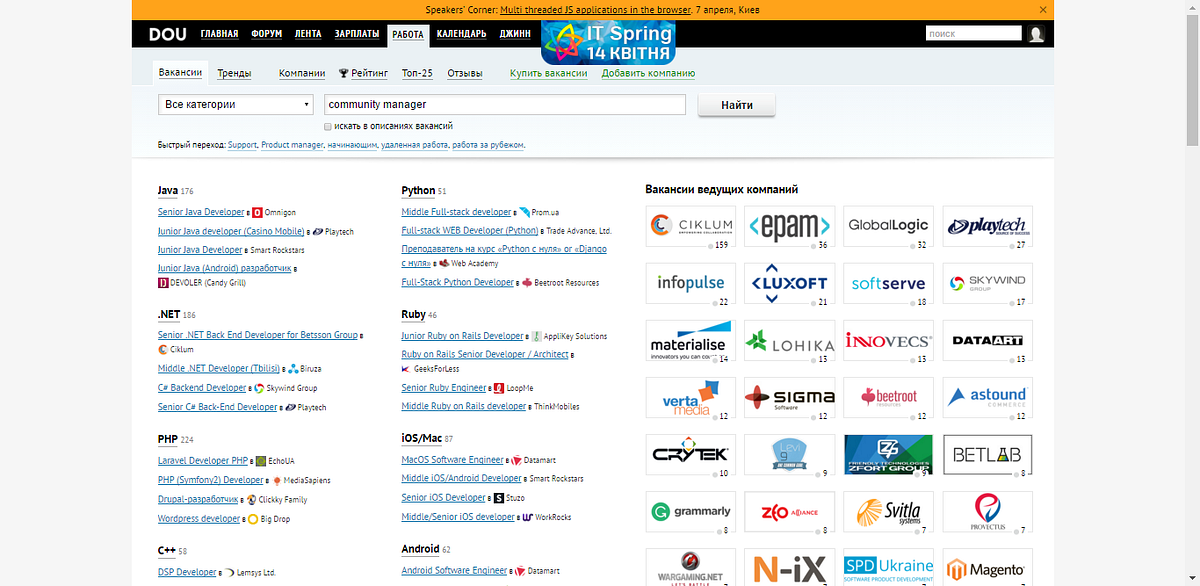Open BetLab company logo tile
The image size is (1200, 586).
(988, 455)
